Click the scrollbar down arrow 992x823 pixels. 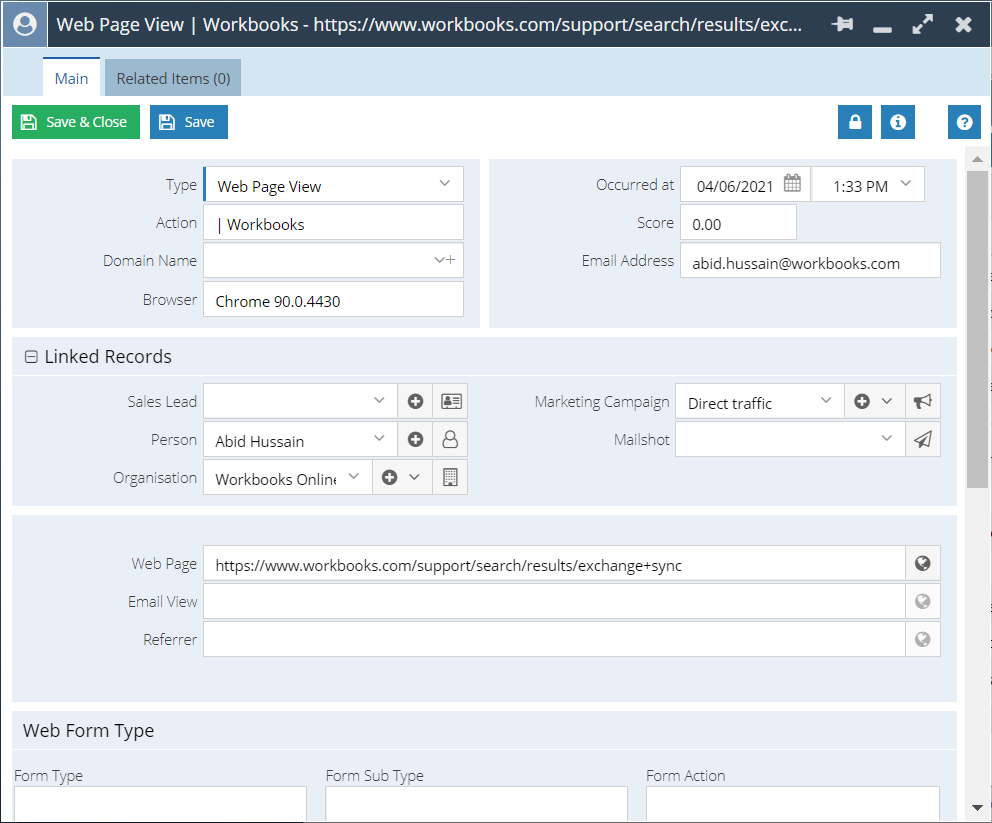click(x=977, y=808)
